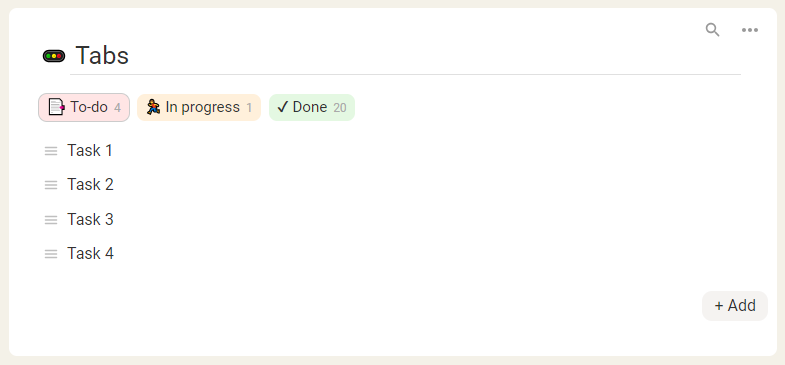Open the Task 1 item
This screenshot has height=365, width=785.
point(90,151)
